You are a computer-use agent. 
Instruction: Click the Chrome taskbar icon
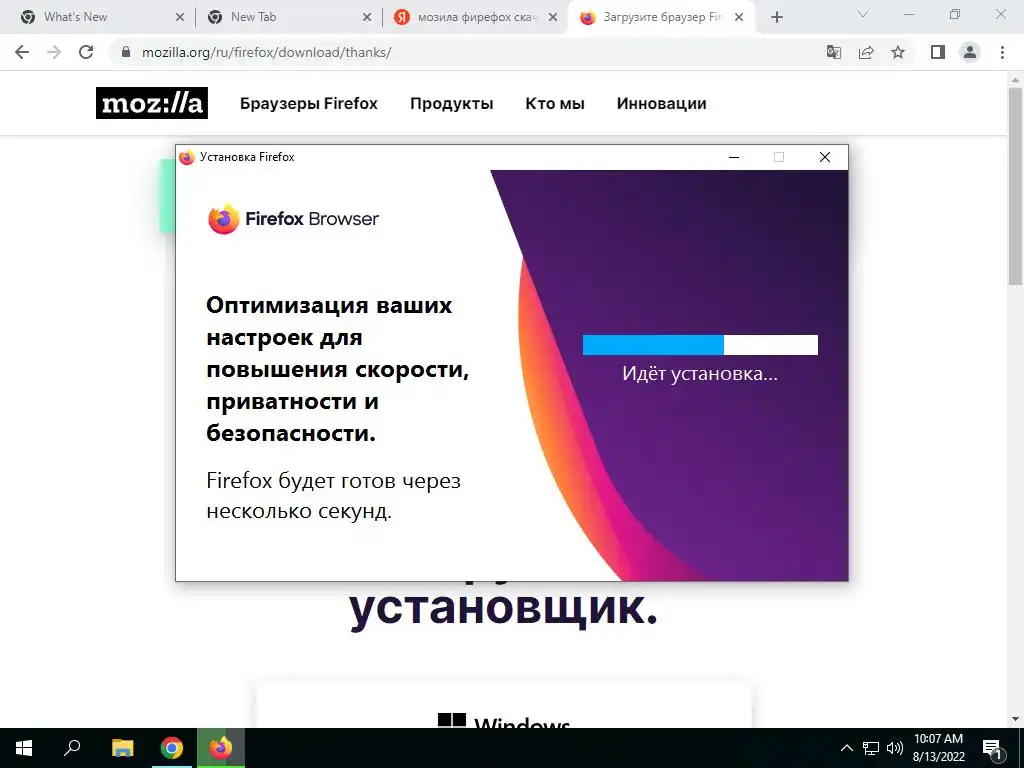(x=172, y=748)
